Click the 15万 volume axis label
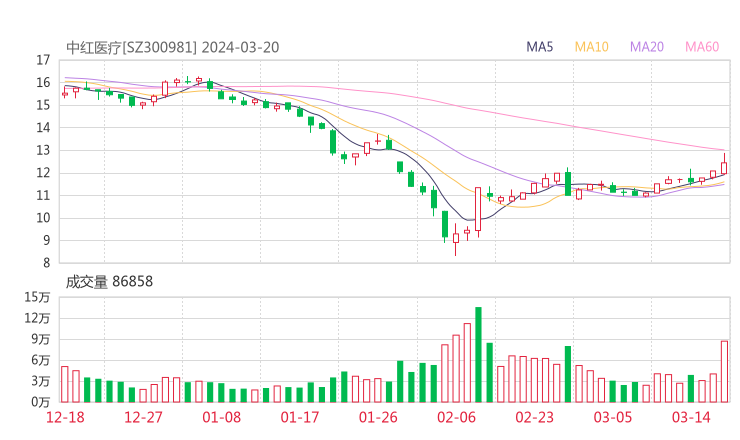The width and height of the screenshot is (740, 440). [37, 297]
